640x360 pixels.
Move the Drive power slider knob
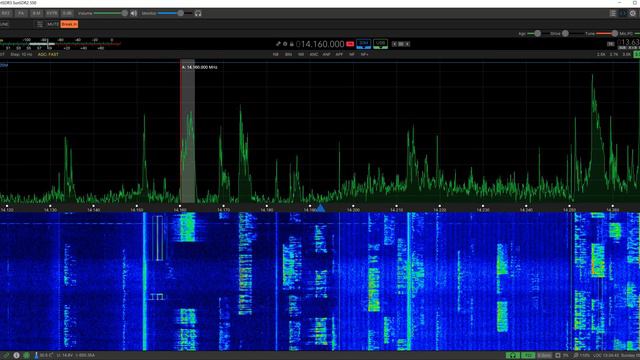[x=565, y=33]
